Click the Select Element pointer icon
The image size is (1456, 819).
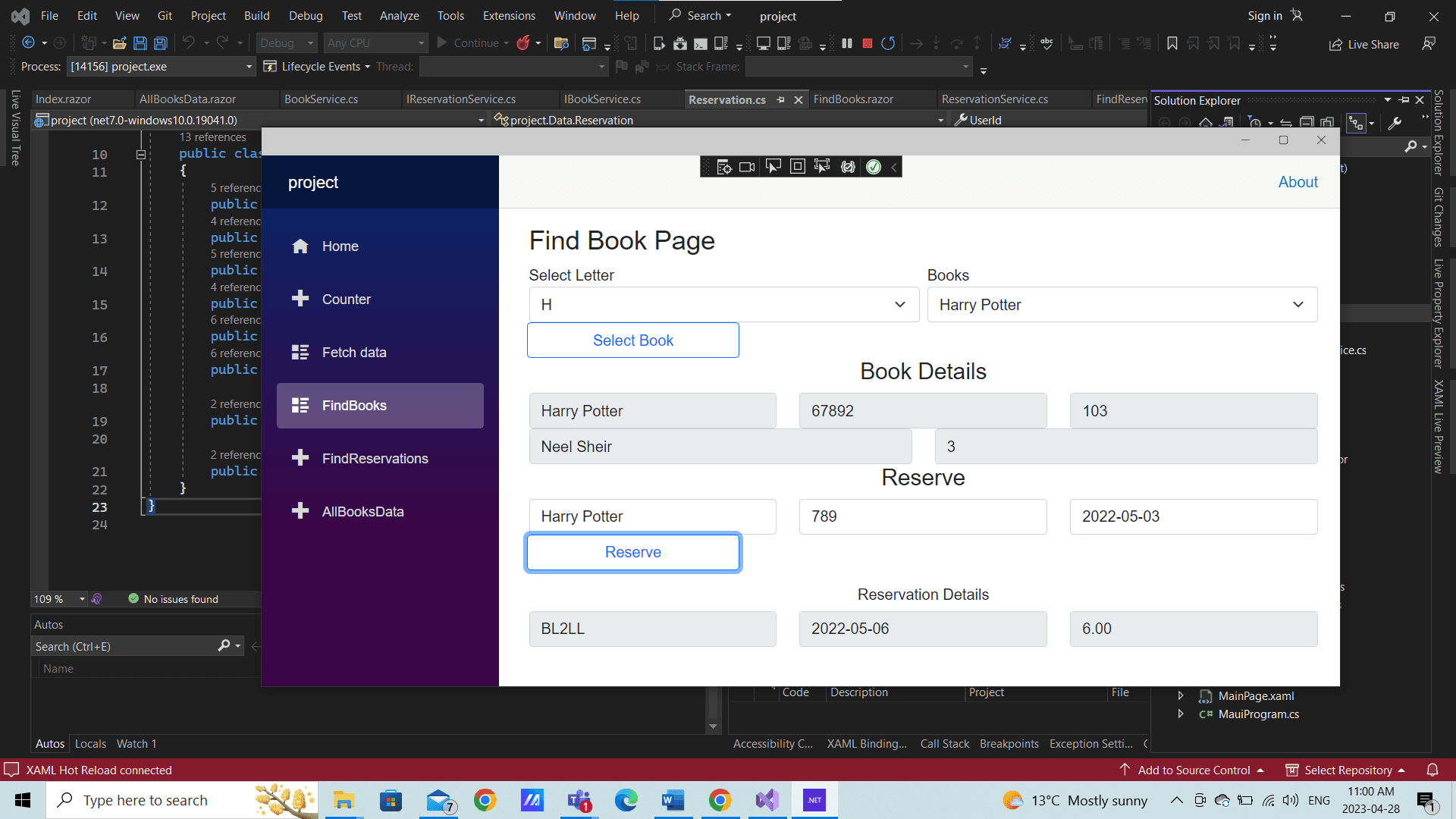click(773, 167)
